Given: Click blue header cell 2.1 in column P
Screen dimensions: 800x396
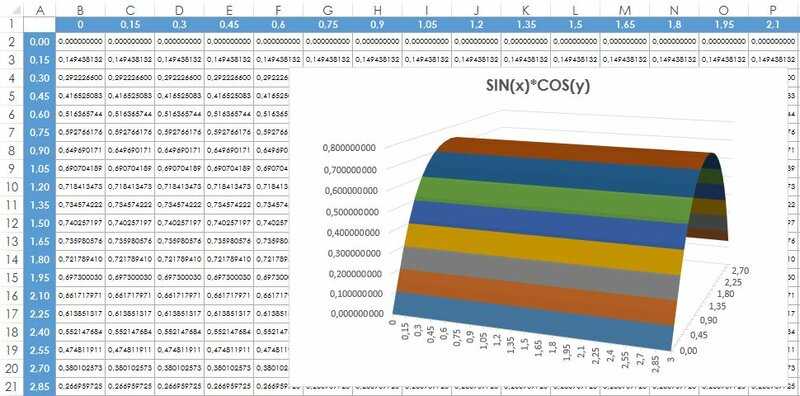Looking at the screenshot, I should [x=773, y=24].
